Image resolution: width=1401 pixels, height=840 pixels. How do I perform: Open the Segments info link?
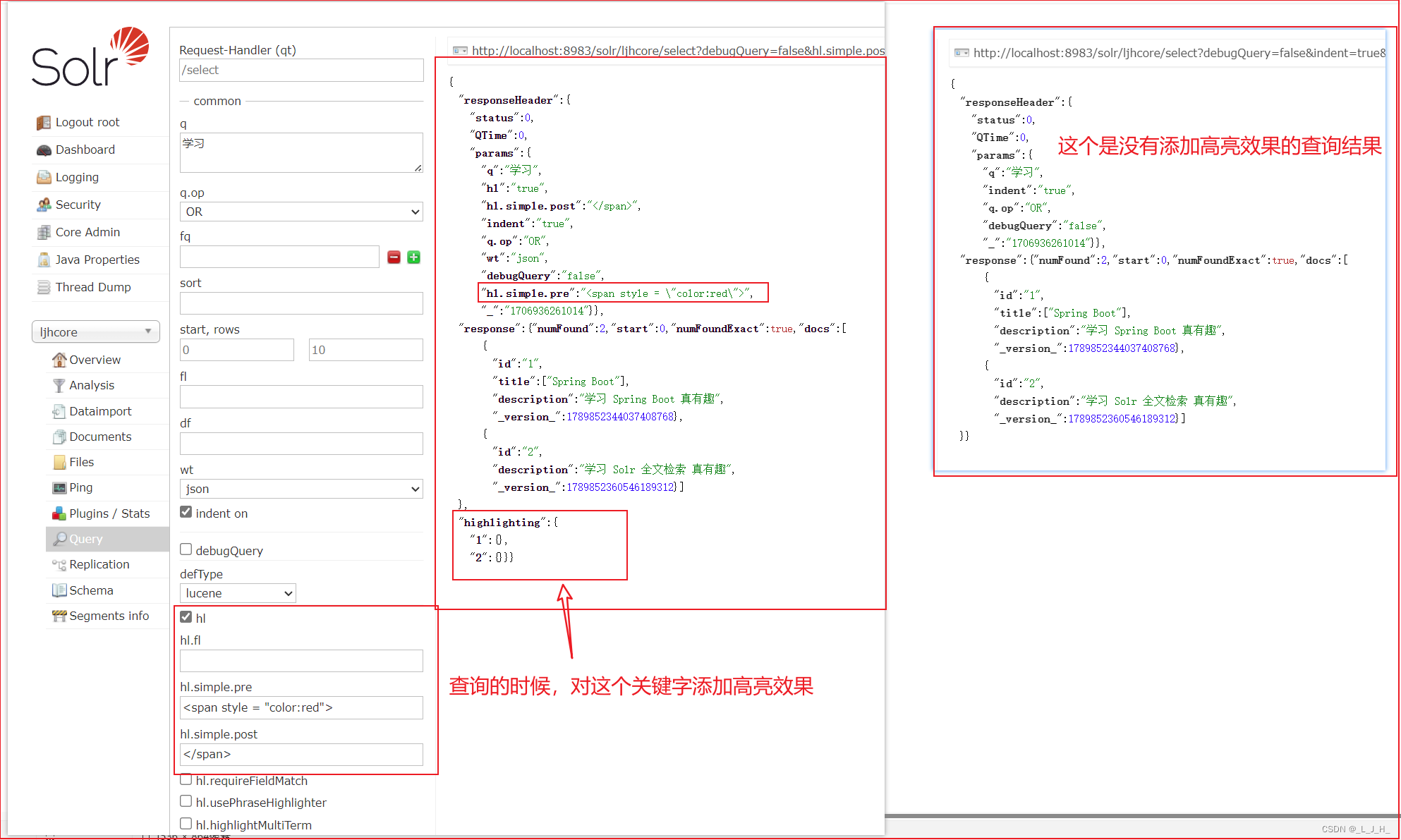[x=109, y=616]
